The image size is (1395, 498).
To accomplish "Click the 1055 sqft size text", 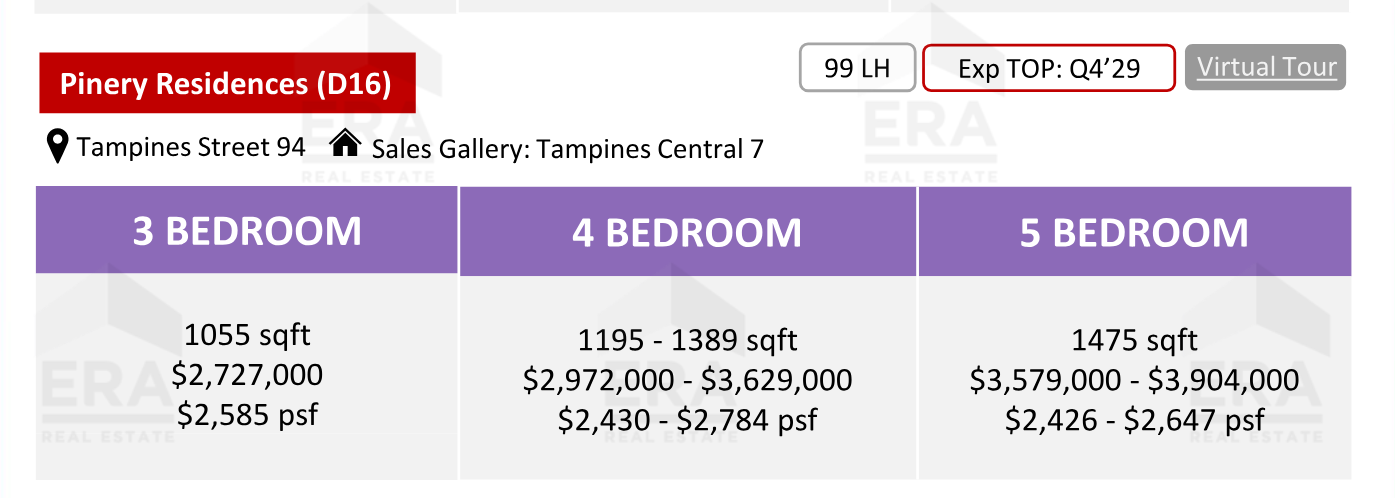I will [247, 334].
